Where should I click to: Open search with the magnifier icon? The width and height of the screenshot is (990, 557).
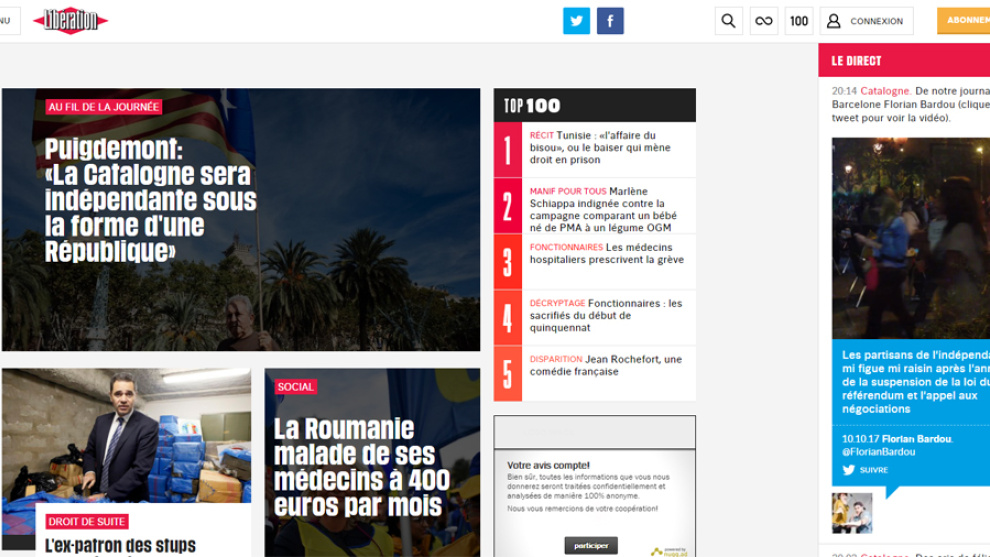click(x=728, y=21)
